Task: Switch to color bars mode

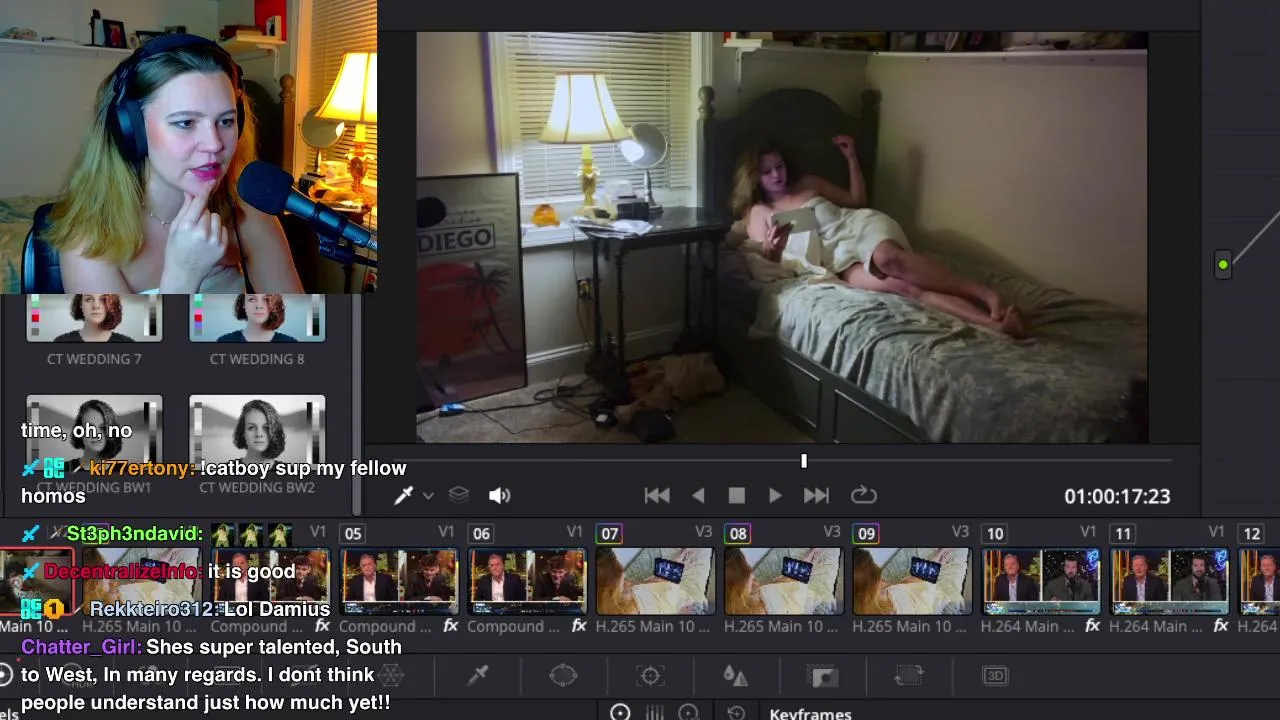Action: point(655,712)
